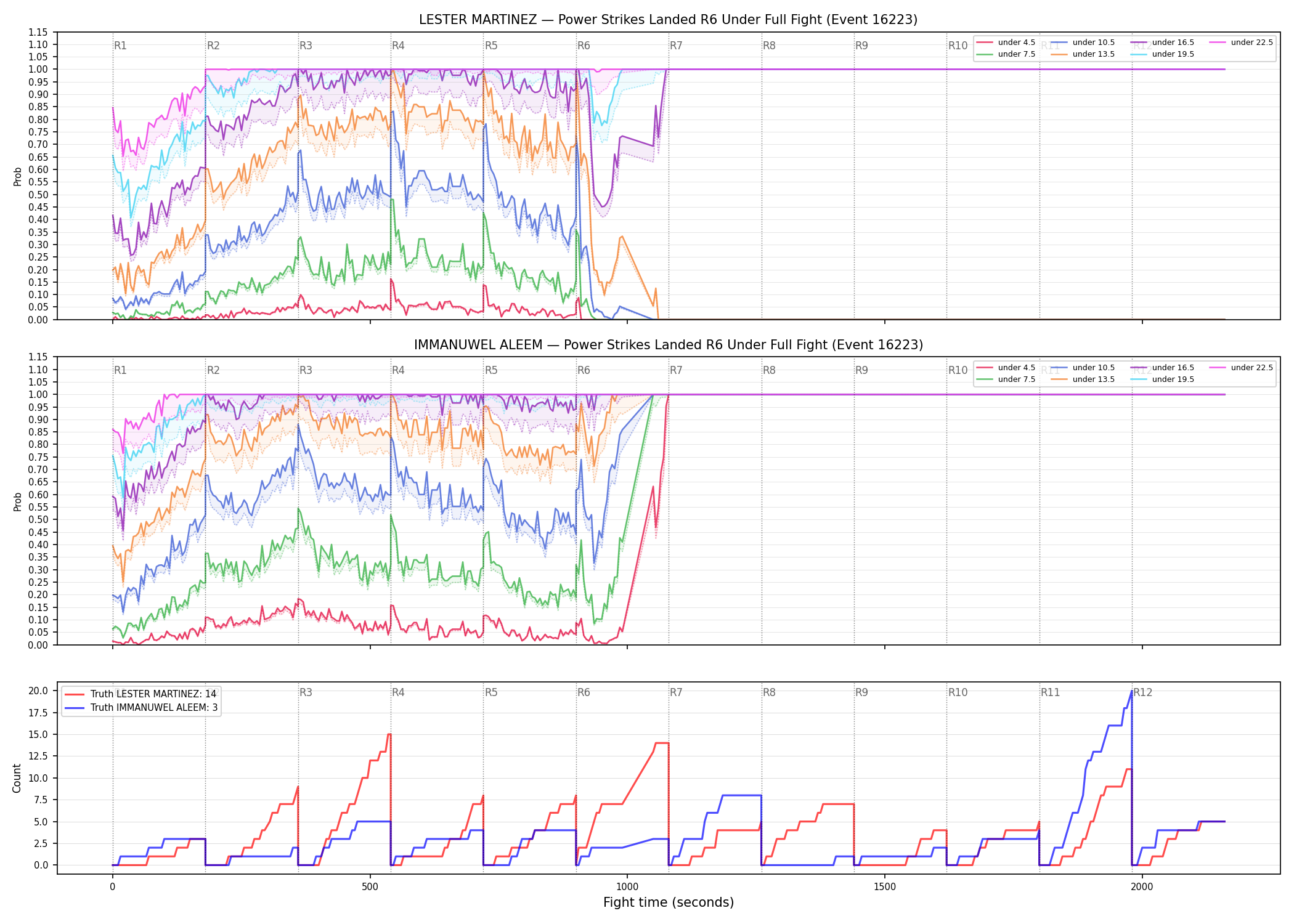Click the 1500 tick on the x-axis
1294x924 pixels.
coord(885,886)
